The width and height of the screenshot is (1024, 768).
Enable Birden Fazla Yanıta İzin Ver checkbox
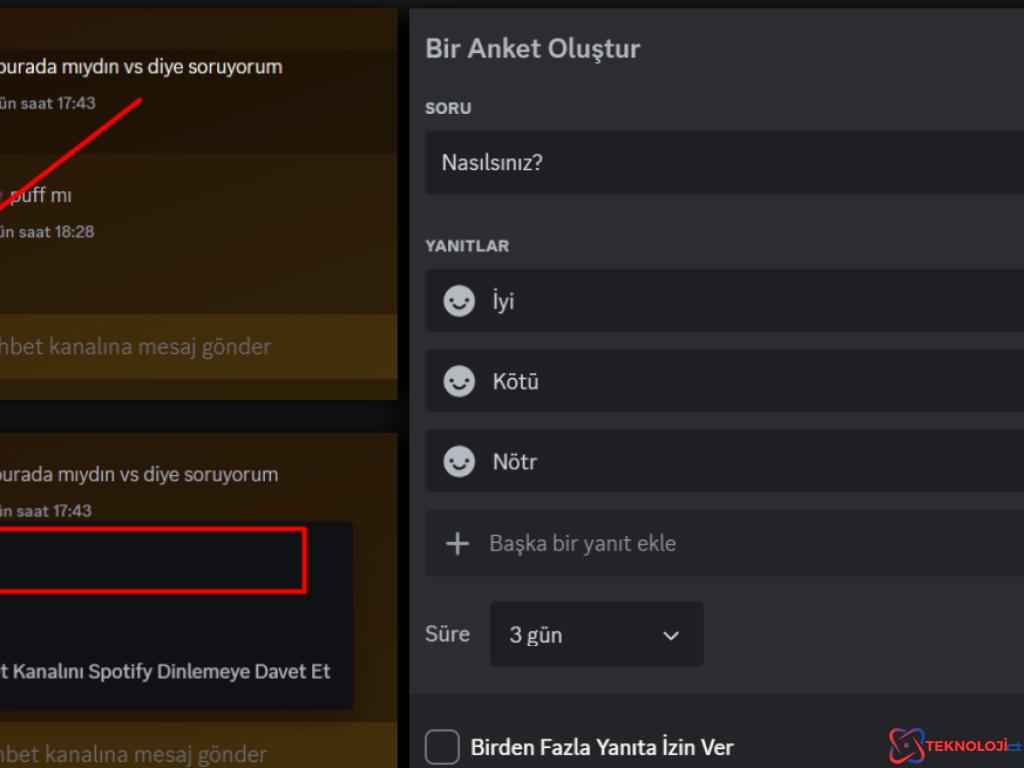tap(441, 746)
